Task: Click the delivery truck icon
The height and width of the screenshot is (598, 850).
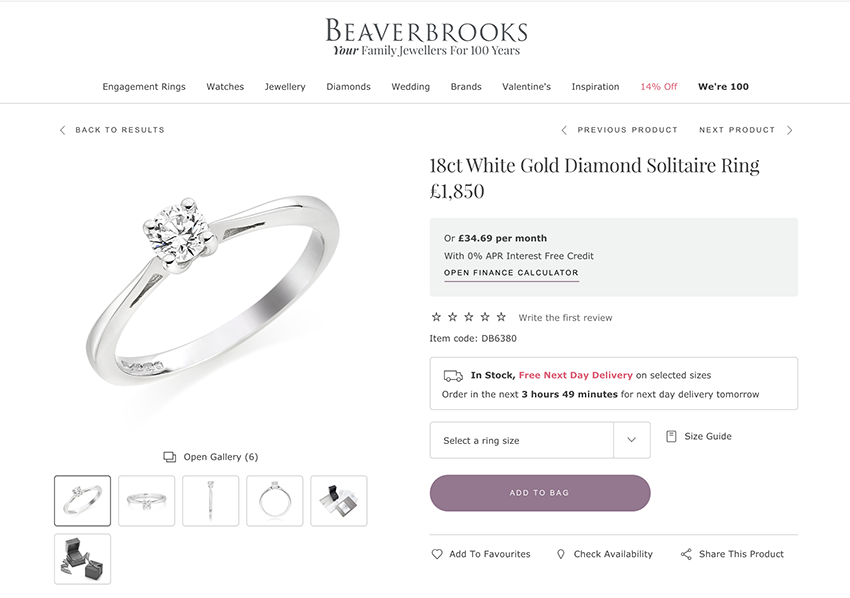Action: pyautogui.click(x=455, y=375)
